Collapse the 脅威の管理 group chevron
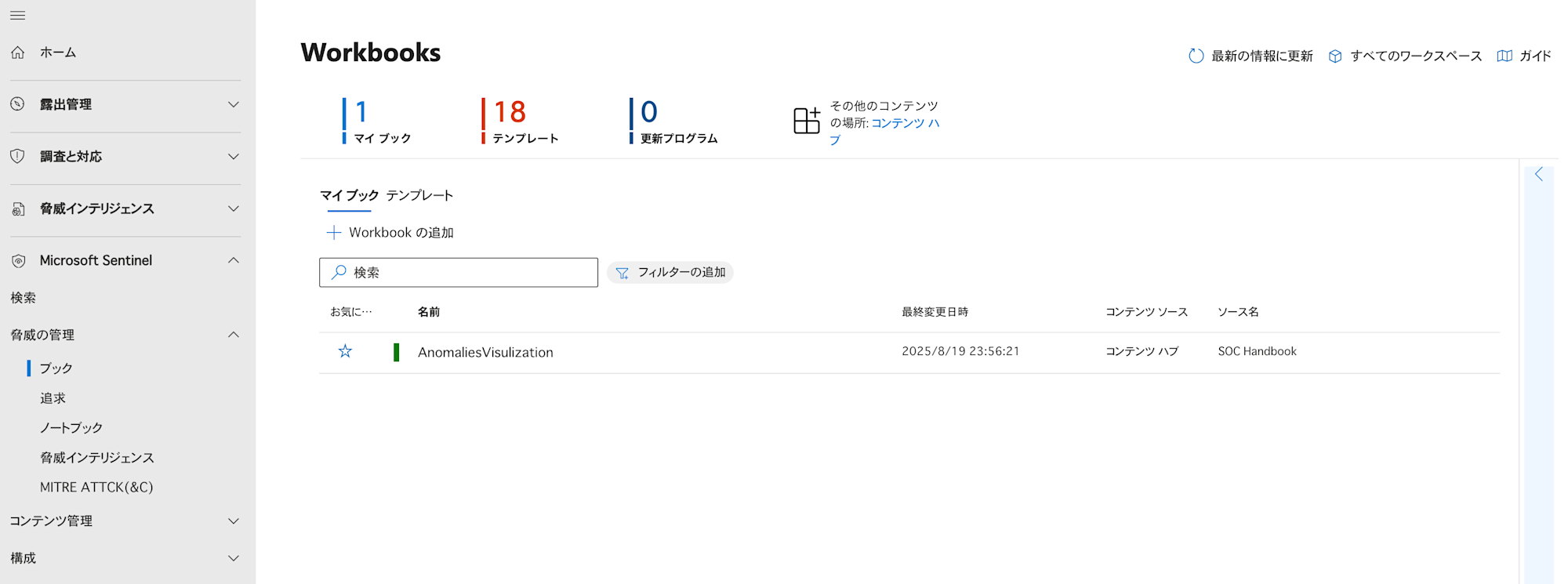The width and height of the screenshot is (1568, 584). point(234,335)
